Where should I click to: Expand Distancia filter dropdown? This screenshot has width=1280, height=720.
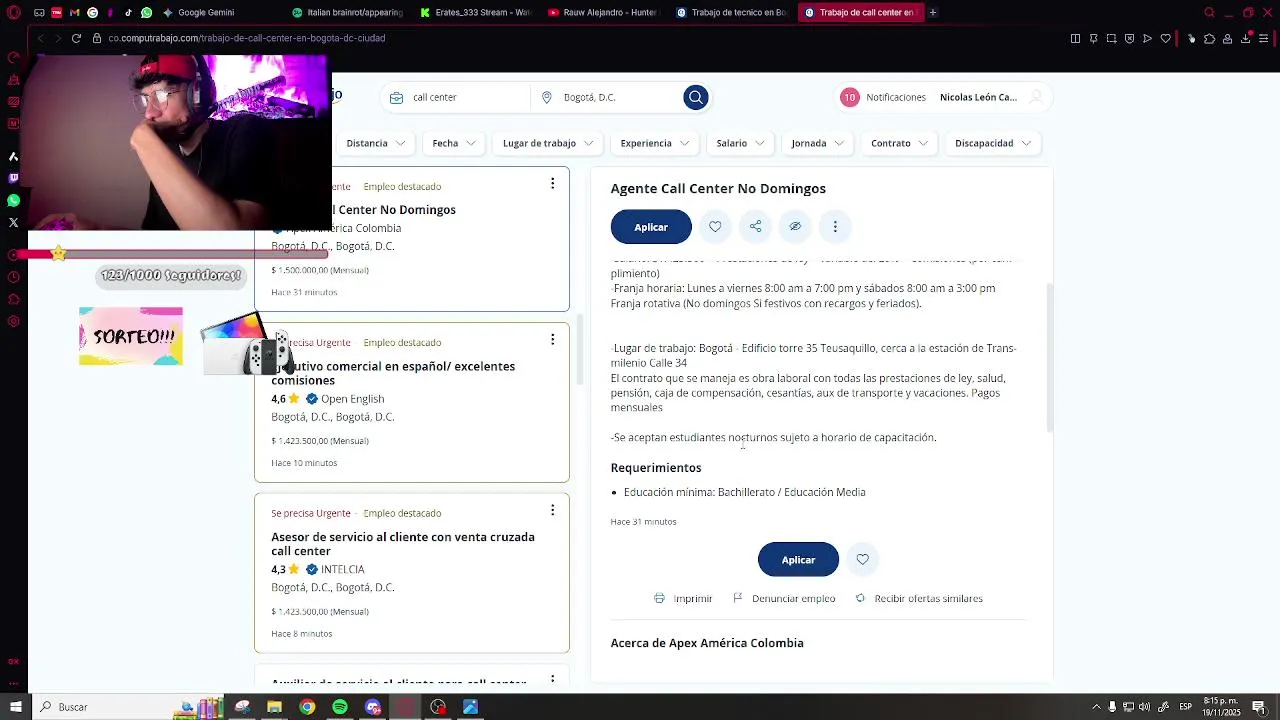pyautogui.click(x=375, y=143)
